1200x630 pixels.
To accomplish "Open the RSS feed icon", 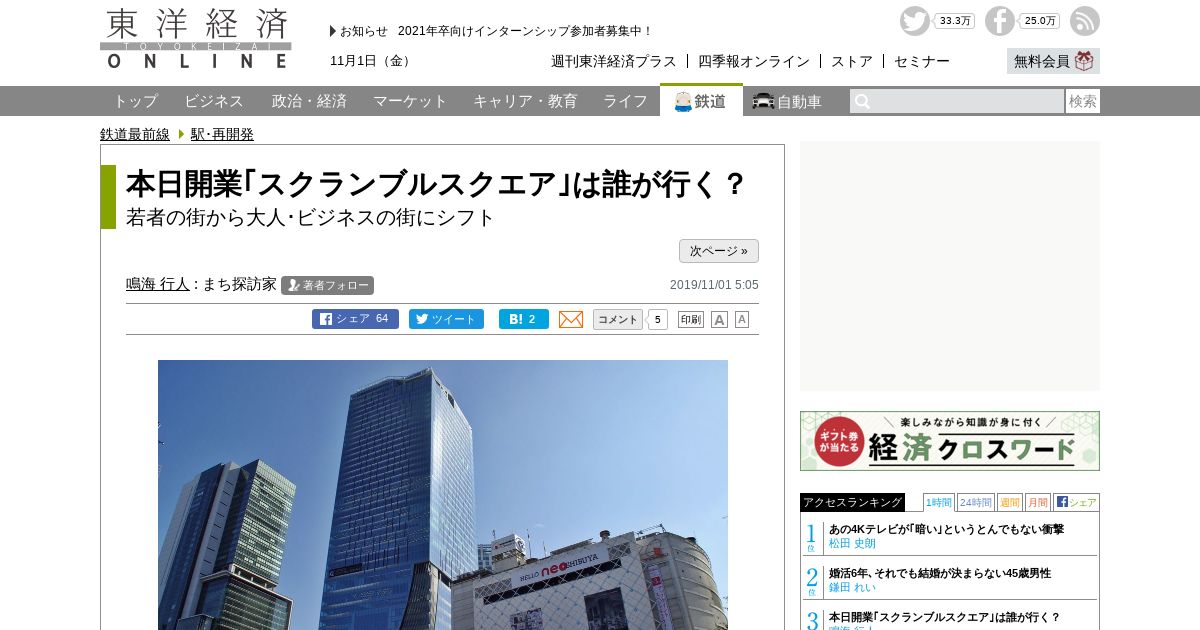I will [x=1084, y=21].
